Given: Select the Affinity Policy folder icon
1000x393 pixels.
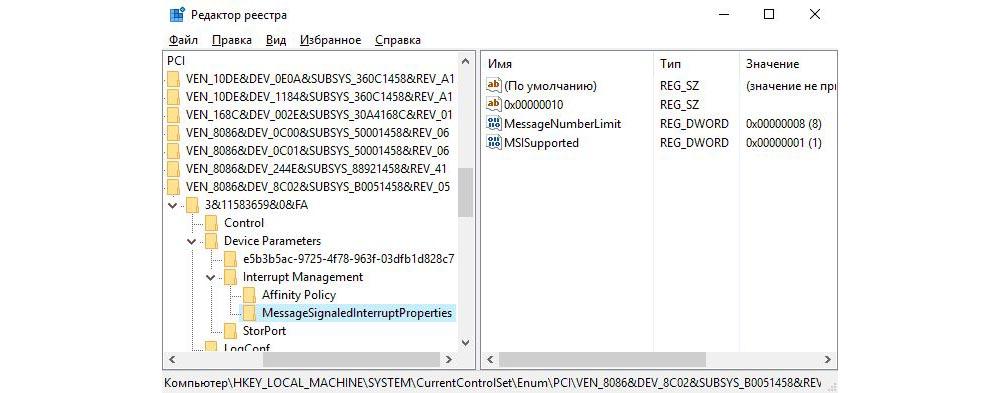Looking at the screenshot, I should coord(249,295).
